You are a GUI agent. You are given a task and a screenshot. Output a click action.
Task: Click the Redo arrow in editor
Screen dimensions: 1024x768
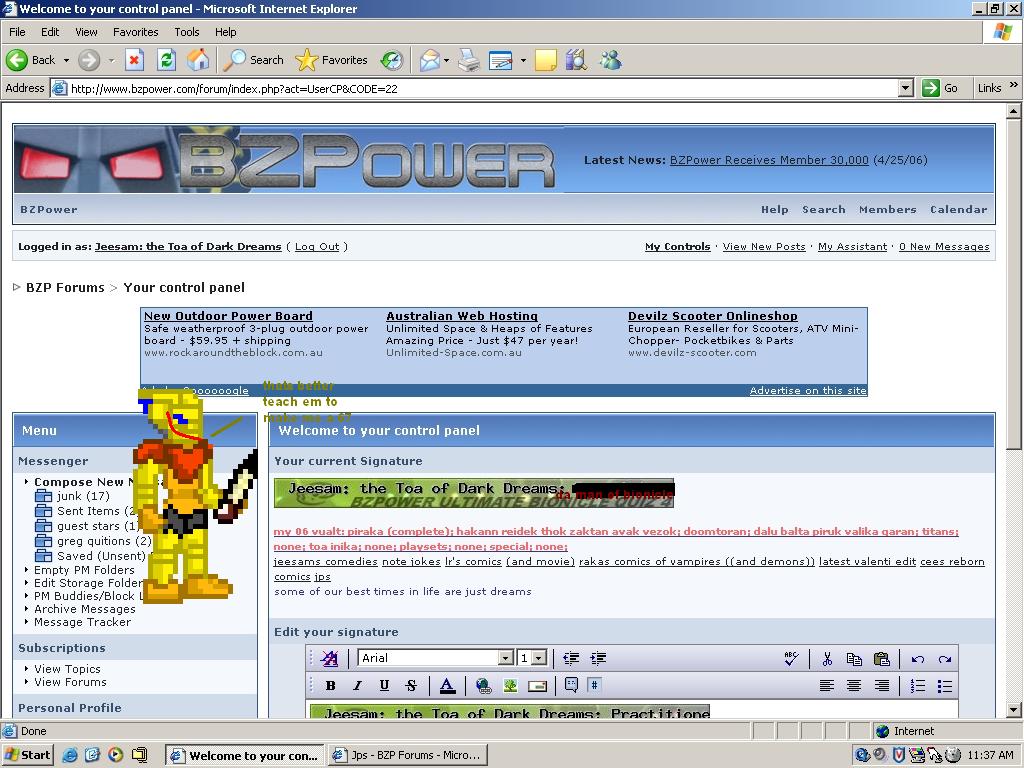[944, 658]
